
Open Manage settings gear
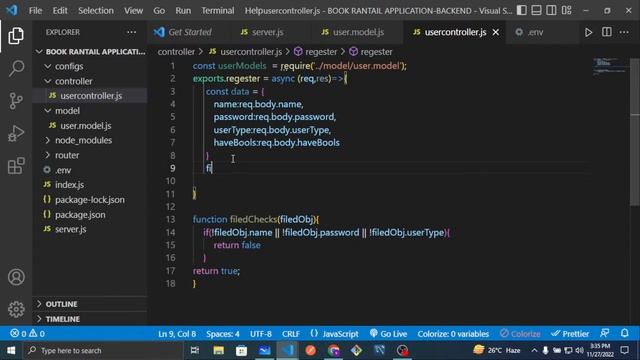(x=16, y=309)
